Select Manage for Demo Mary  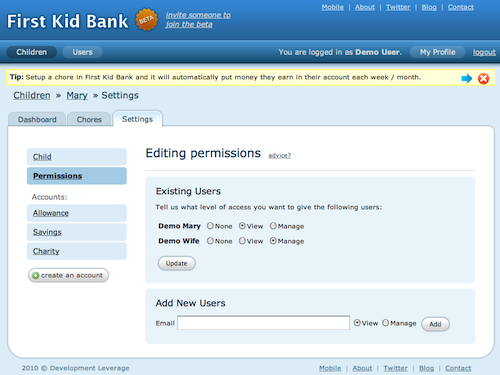point(273,226)
